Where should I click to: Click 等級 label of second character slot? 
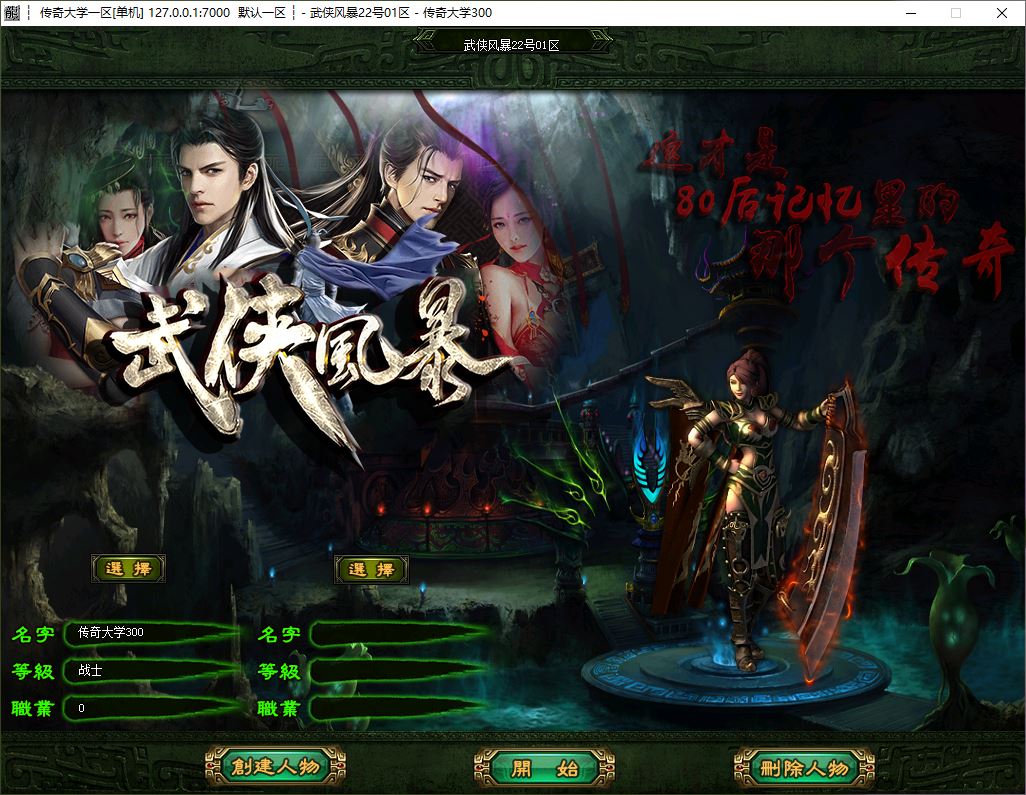(279, 671)
